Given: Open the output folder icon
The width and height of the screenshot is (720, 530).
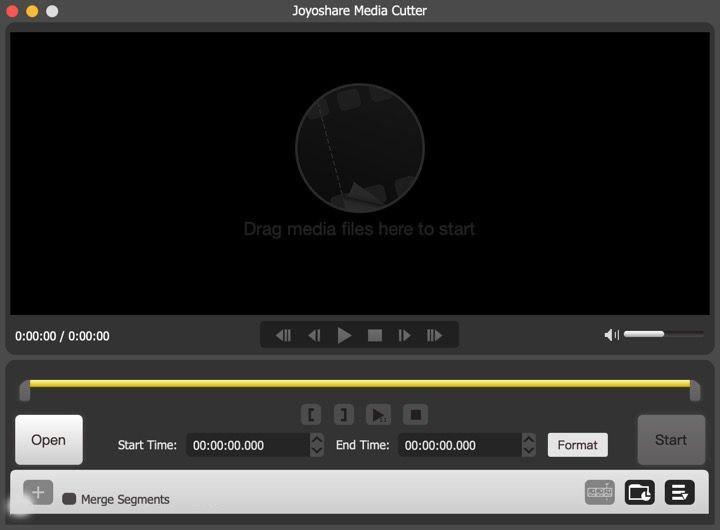Looking at the screenshot, I should (640, 492).
